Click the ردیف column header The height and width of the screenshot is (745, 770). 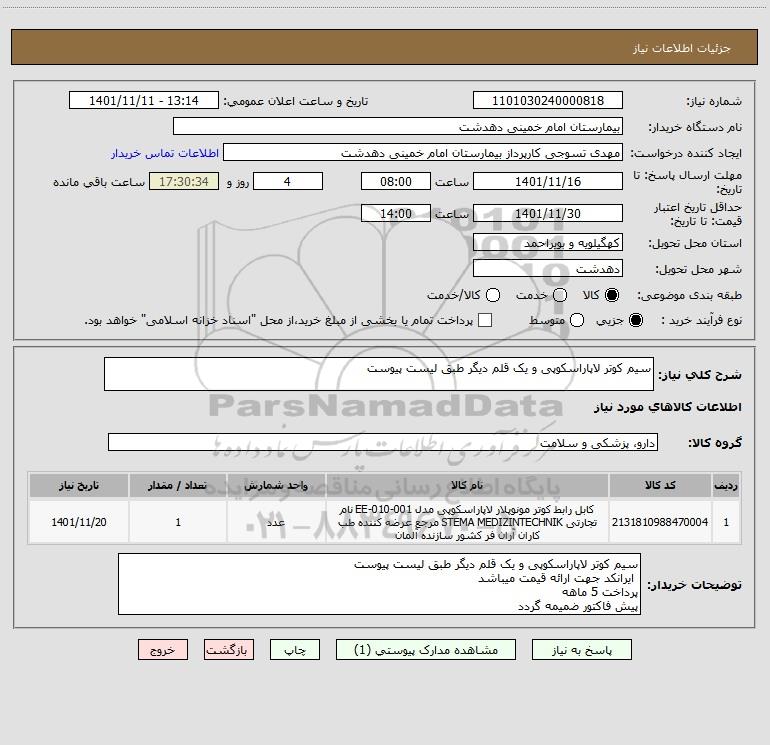click(726, 485)
